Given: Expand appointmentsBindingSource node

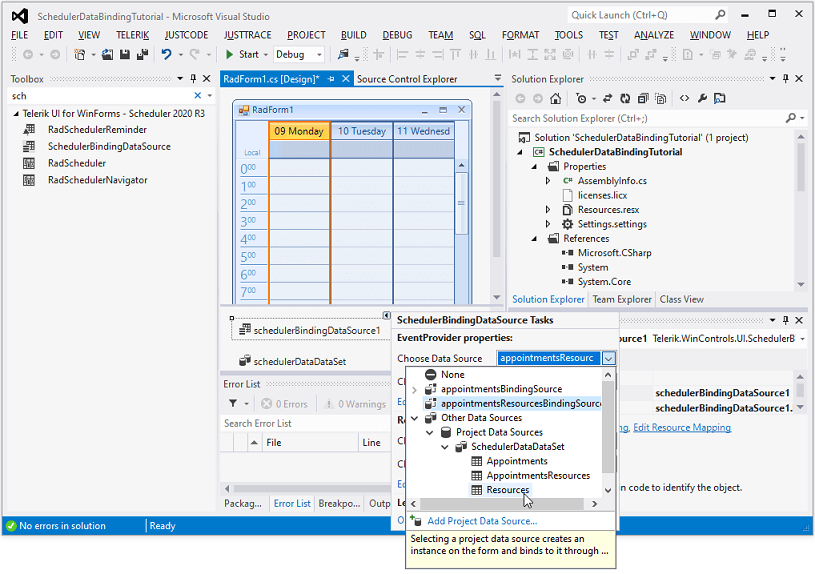Looking at the screenshot, I should [x=414, y=389].
